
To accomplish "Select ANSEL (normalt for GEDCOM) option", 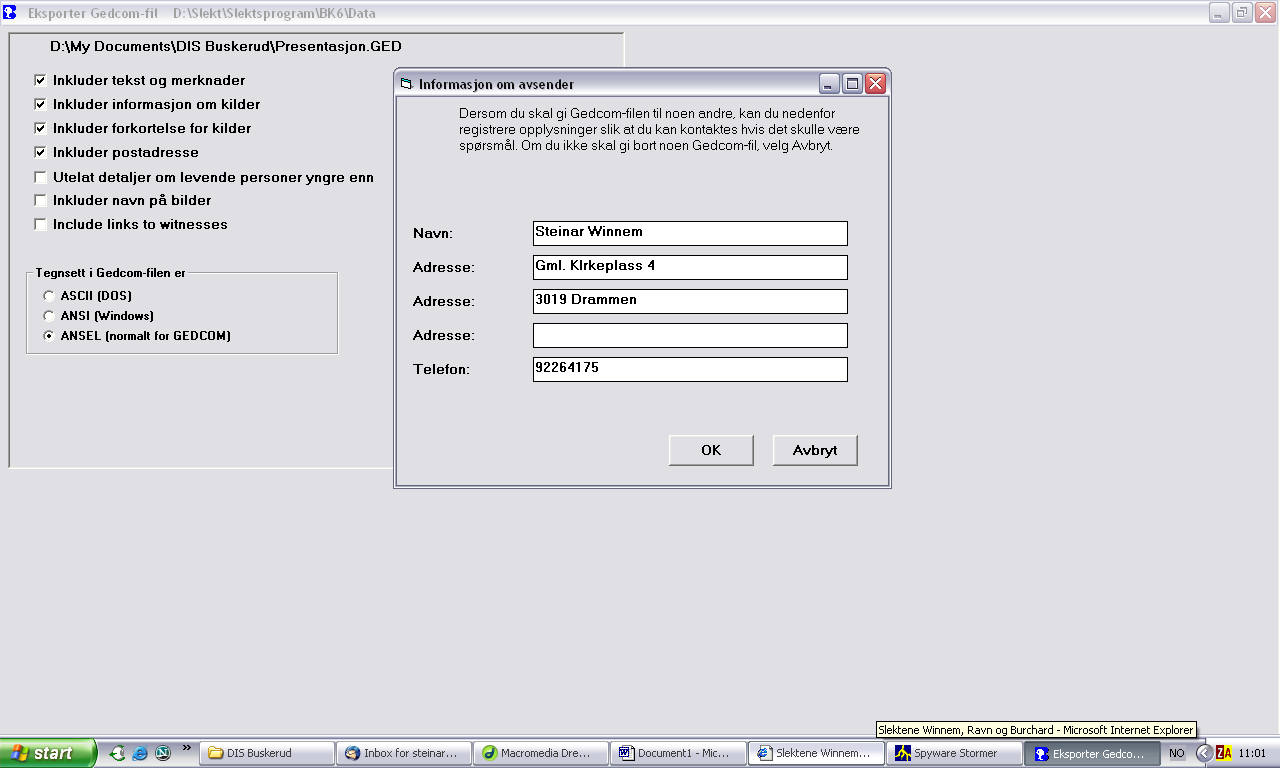I will point(49,336).
